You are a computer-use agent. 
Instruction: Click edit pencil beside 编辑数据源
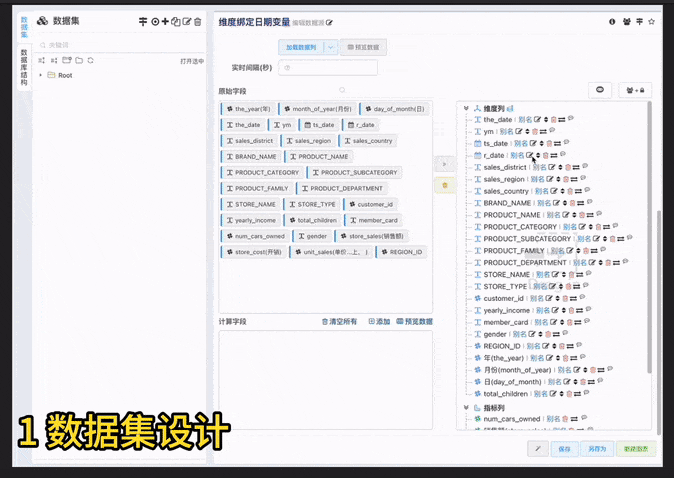[330, 22]
